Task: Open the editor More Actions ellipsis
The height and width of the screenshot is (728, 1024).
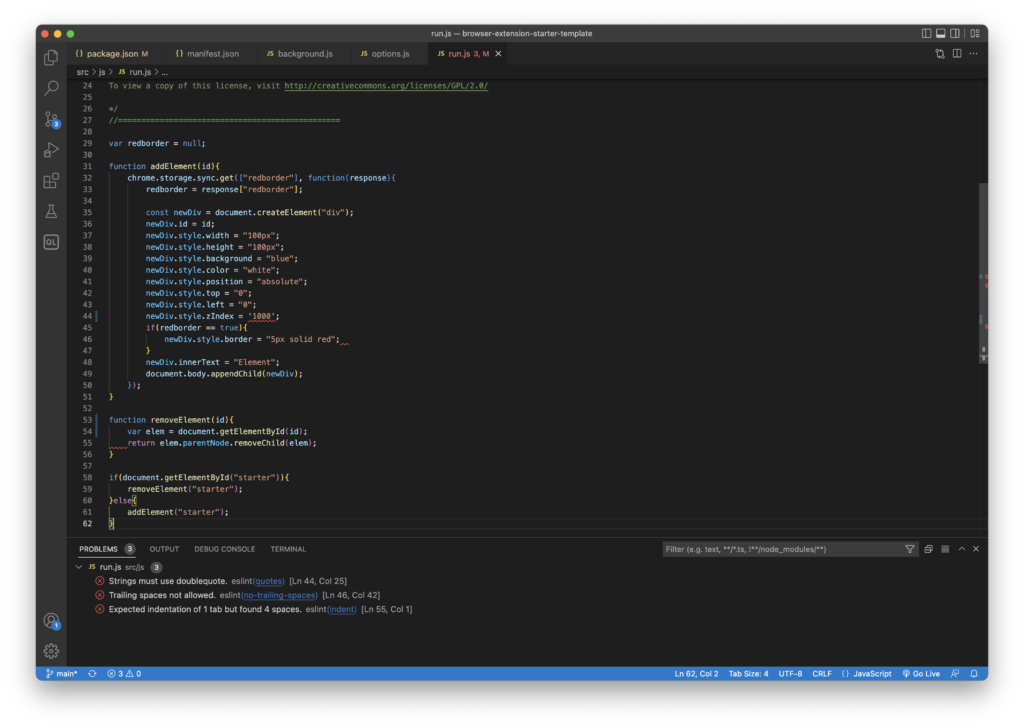Action: tap(973, 54)
